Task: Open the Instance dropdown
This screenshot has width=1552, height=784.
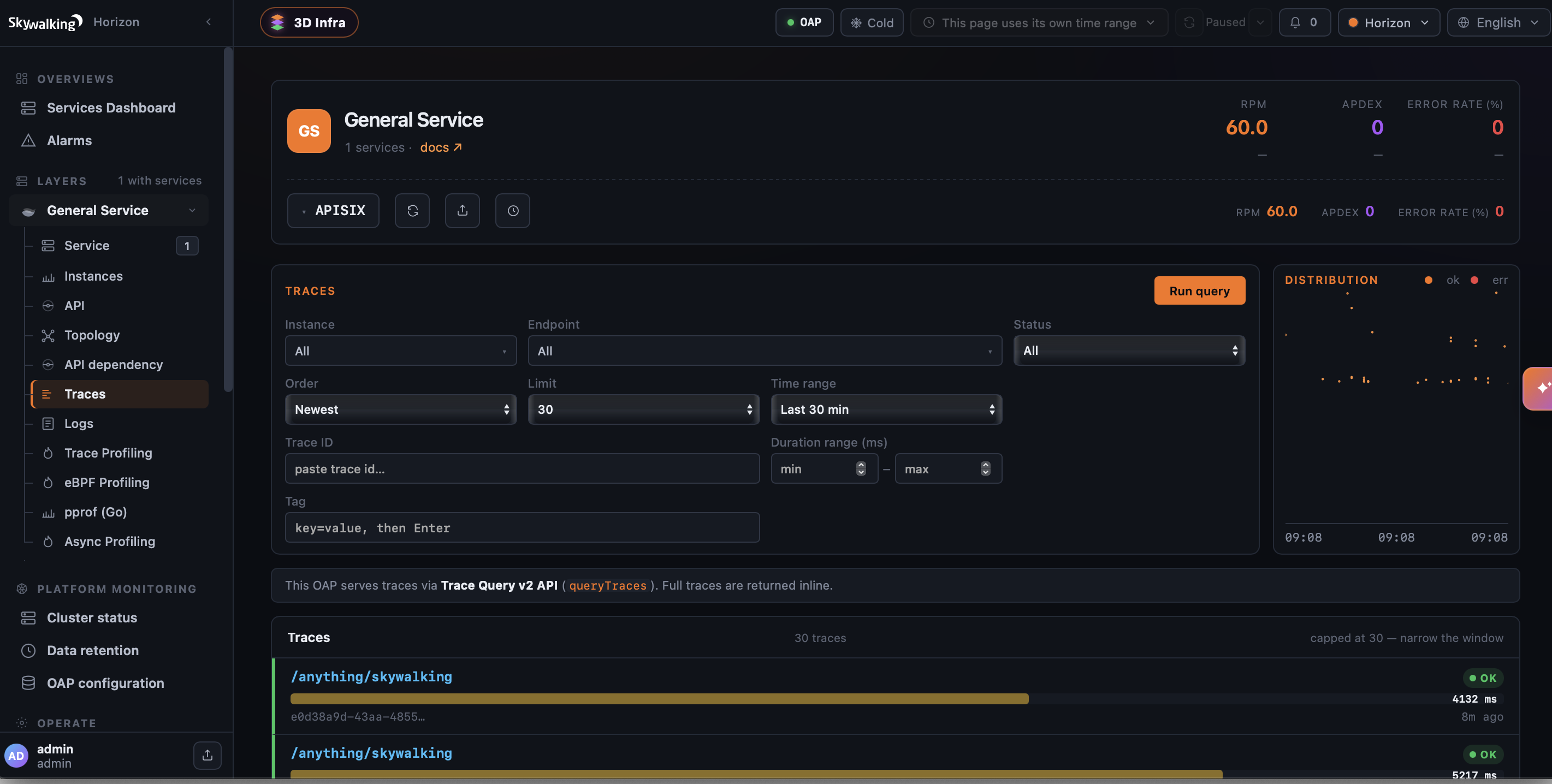Action: pos(401,351)
